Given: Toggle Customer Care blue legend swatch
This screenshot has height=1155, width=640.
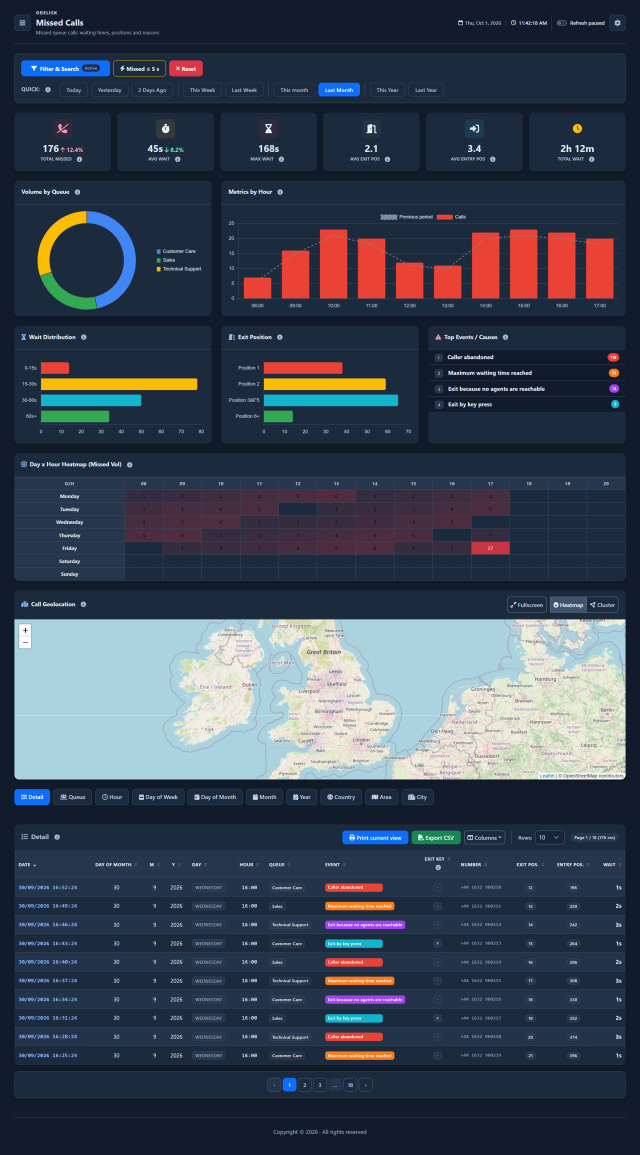Looking at the screenshot, I should click(158, 251).
